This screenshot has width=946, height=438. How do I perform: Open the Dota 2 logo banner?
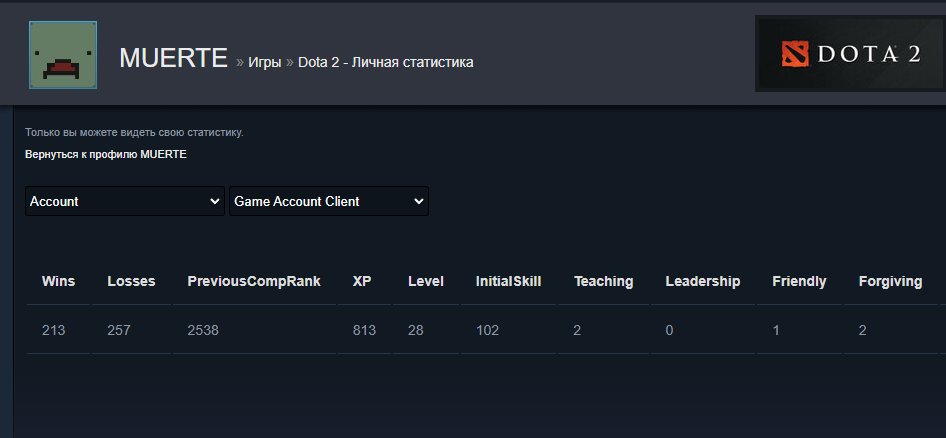pyautogui.click(x=850, y=54)
